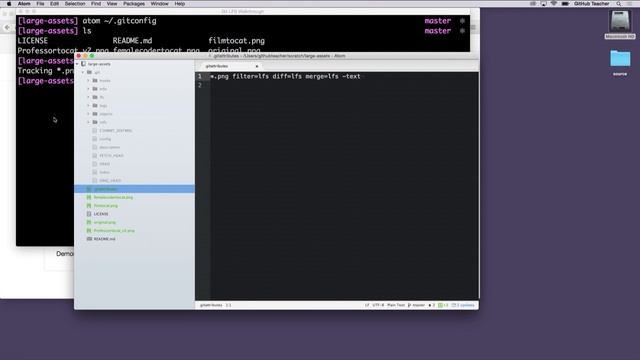Image resolution: width=640 pixels, height=360 pixels.
Task: Open Notification Center icon in menu bar
Action: [x=629, y=4]
